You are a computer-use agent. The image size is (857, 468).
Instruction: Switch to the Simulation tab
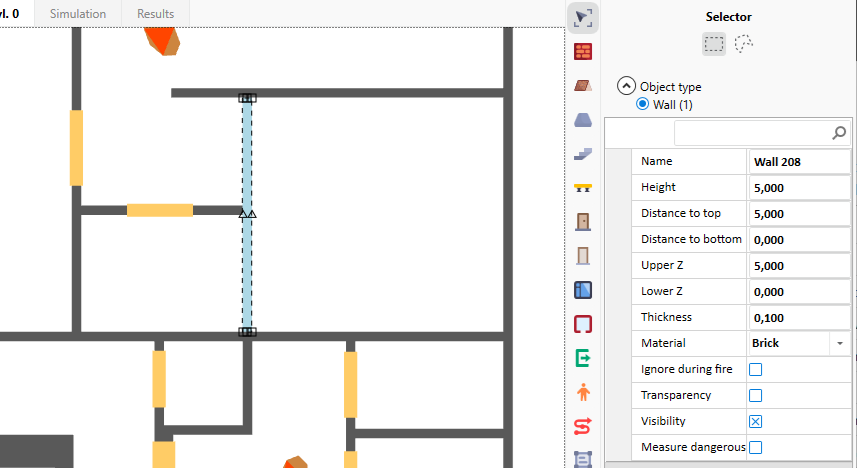pos(78,14)
